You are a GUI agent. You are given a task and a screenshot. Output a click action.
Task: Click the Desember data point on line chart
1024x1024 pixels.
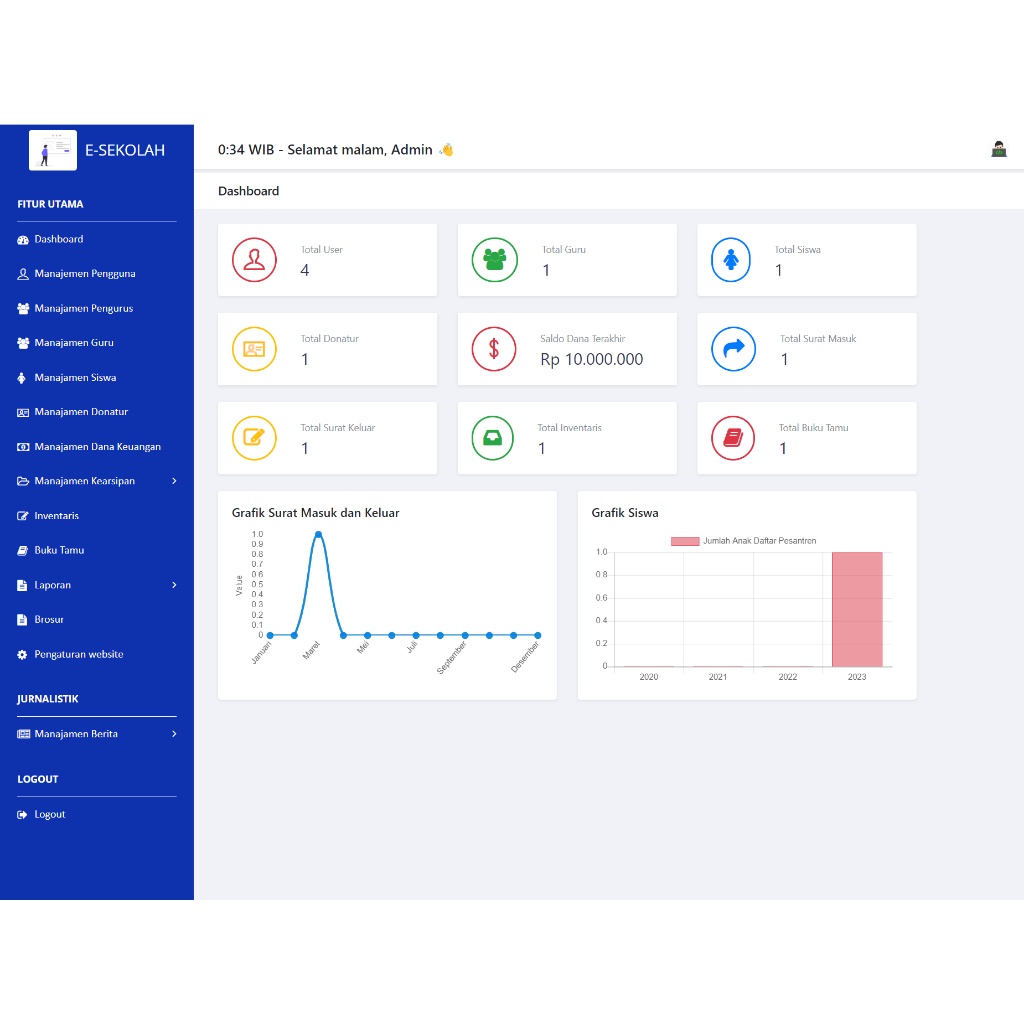tap(537, 635)
